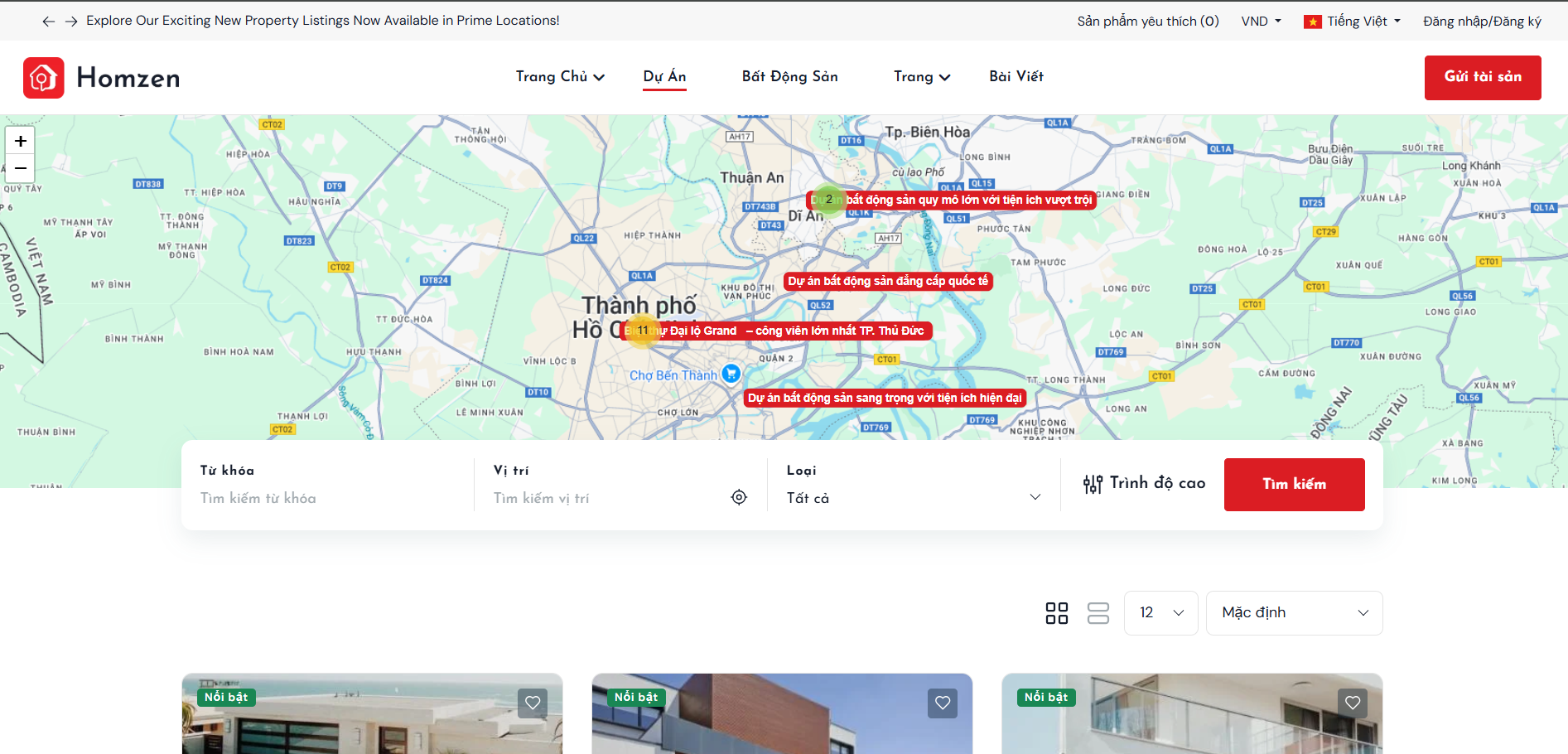Open the Tiếng Việt language dropdown

[1352, 22]
